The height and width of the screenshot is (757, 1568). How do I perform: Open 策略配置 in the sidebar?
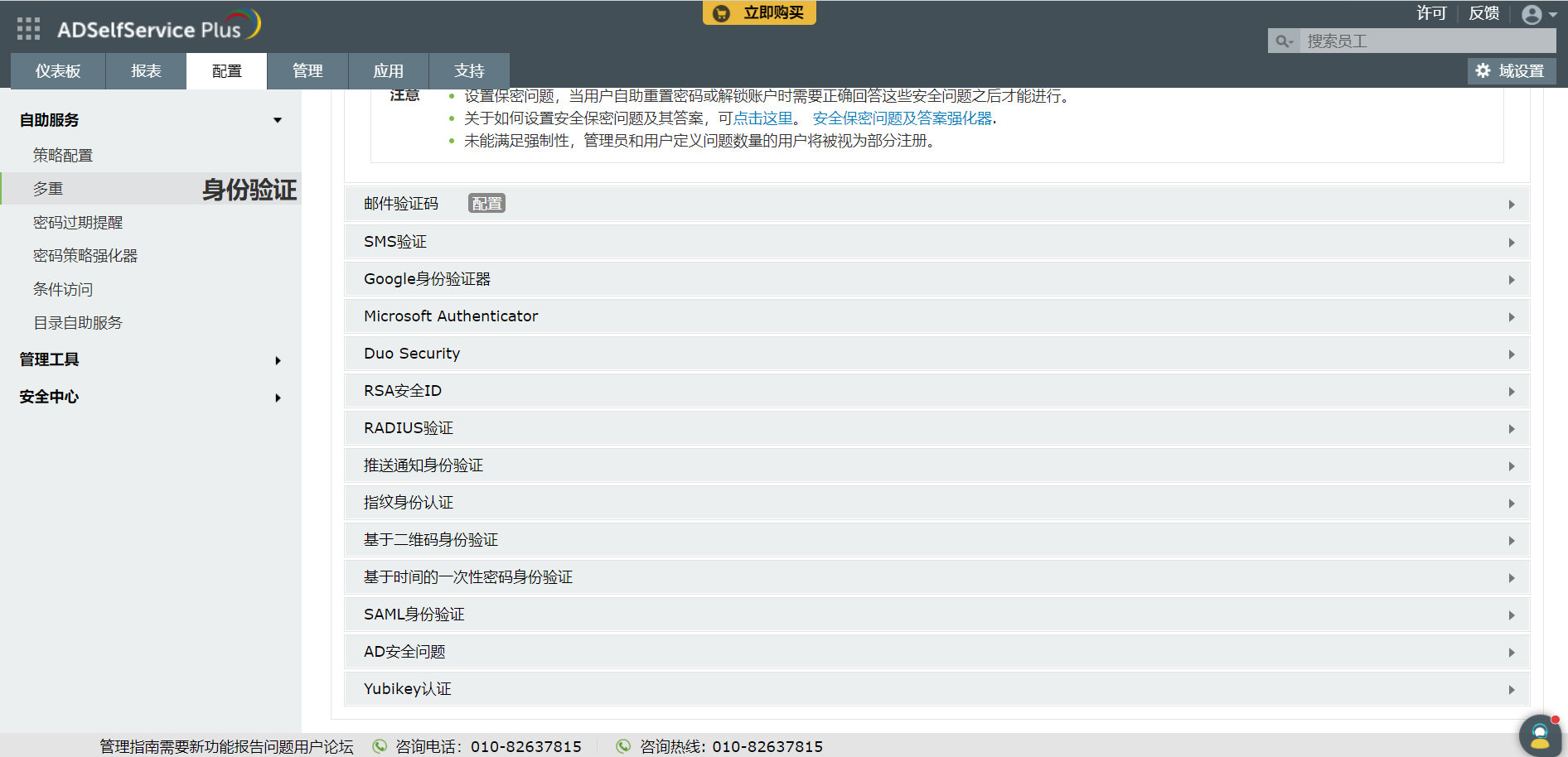[x=63, y=156]
